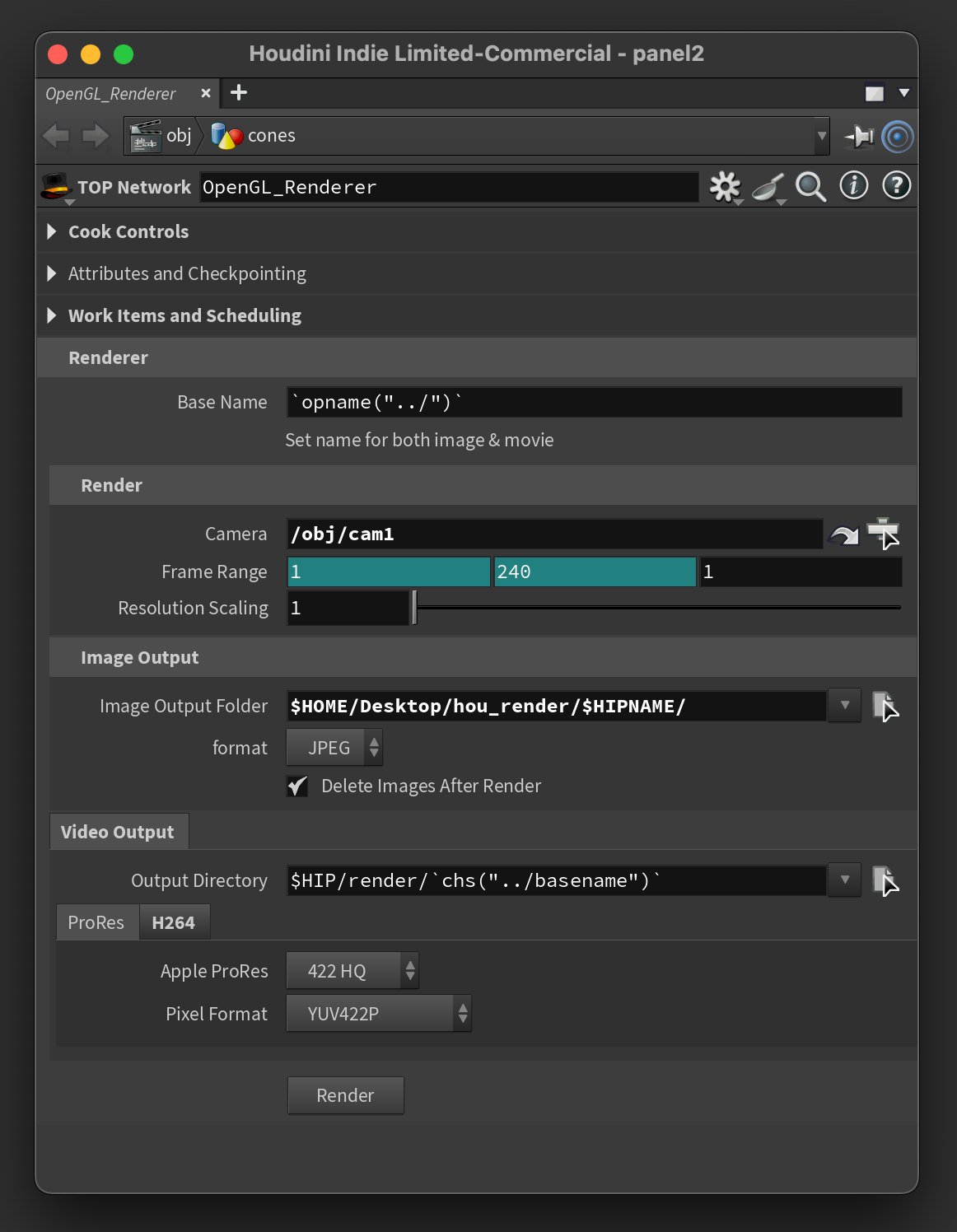Click cones in the network path

point(272,135)
